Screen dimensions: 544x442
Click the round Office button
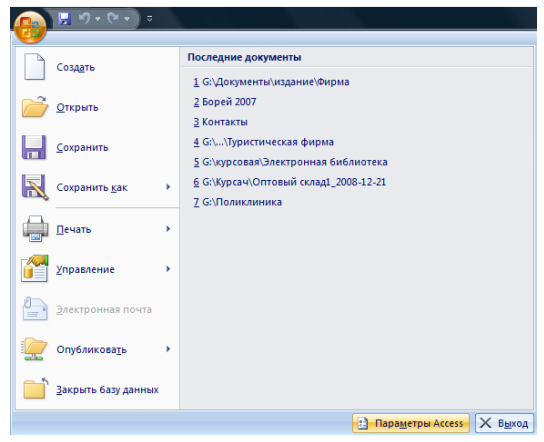[30, 27]
